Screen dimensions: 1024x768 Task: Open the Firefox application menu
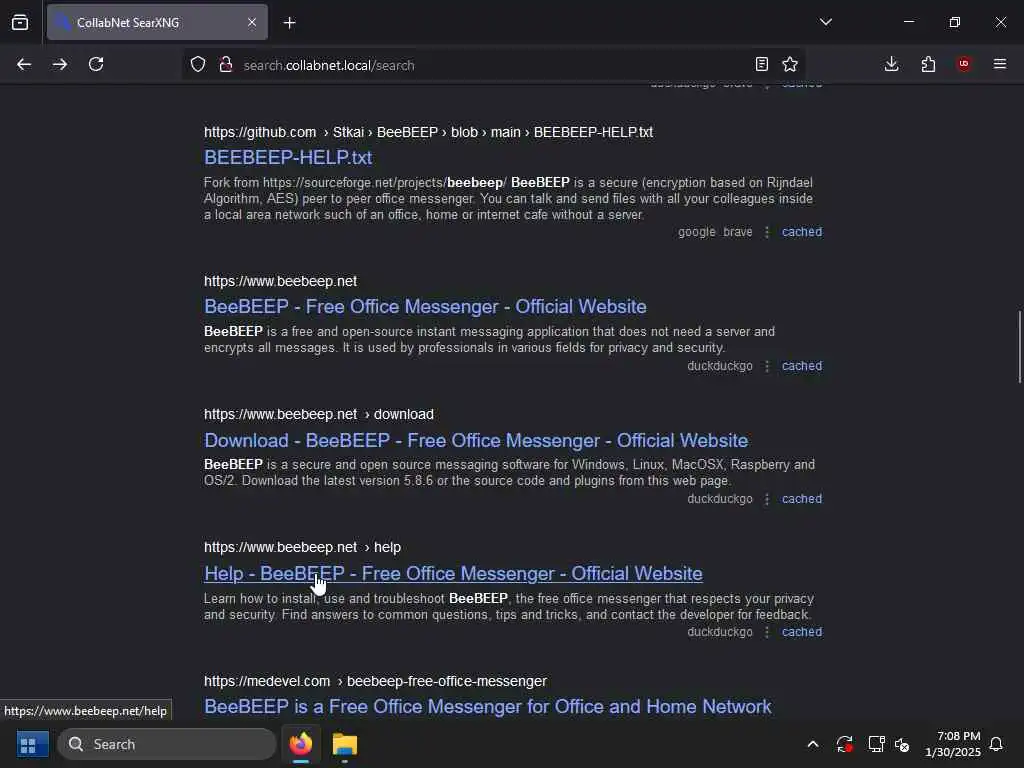point(1000,64)
